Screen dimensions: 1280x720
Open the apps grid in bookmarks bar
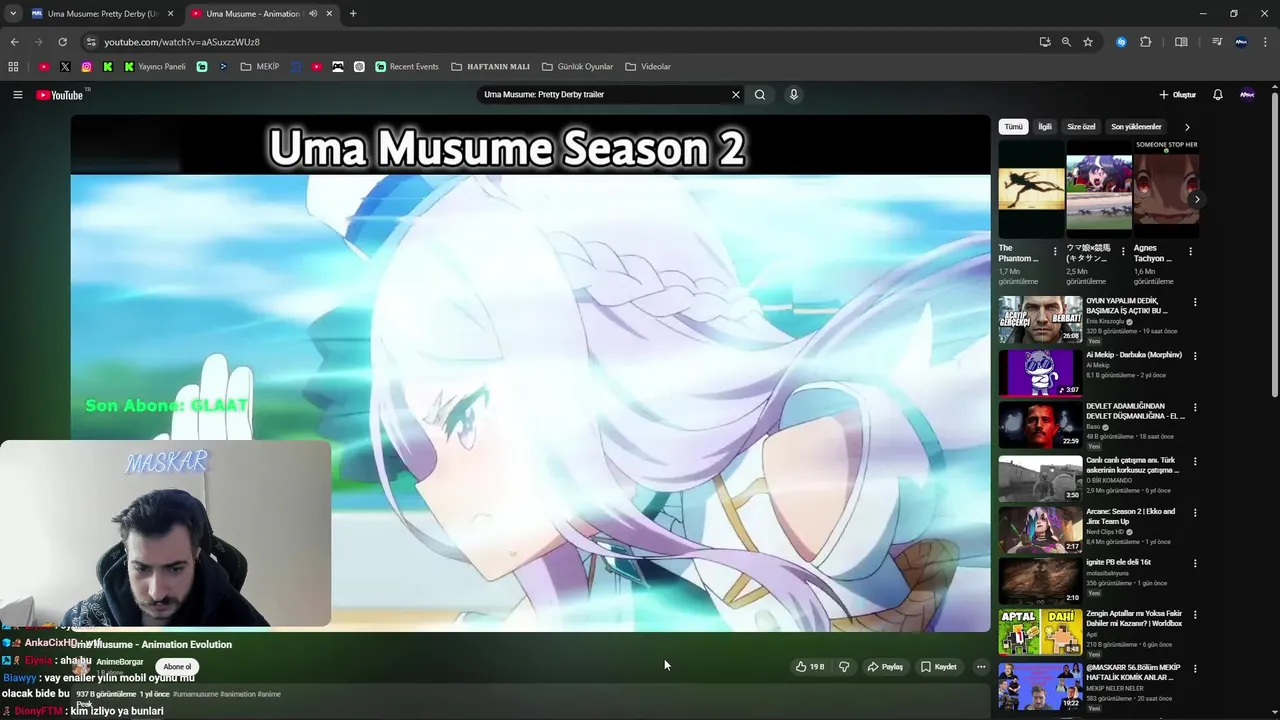click(13, 67)
